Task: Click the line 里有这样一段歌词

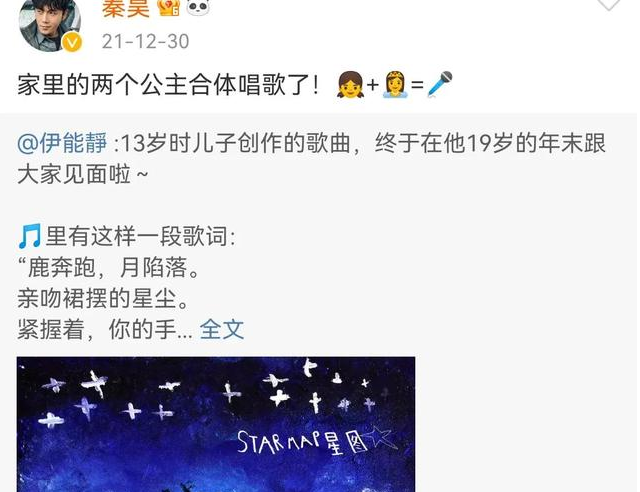Action: (141, 236)
